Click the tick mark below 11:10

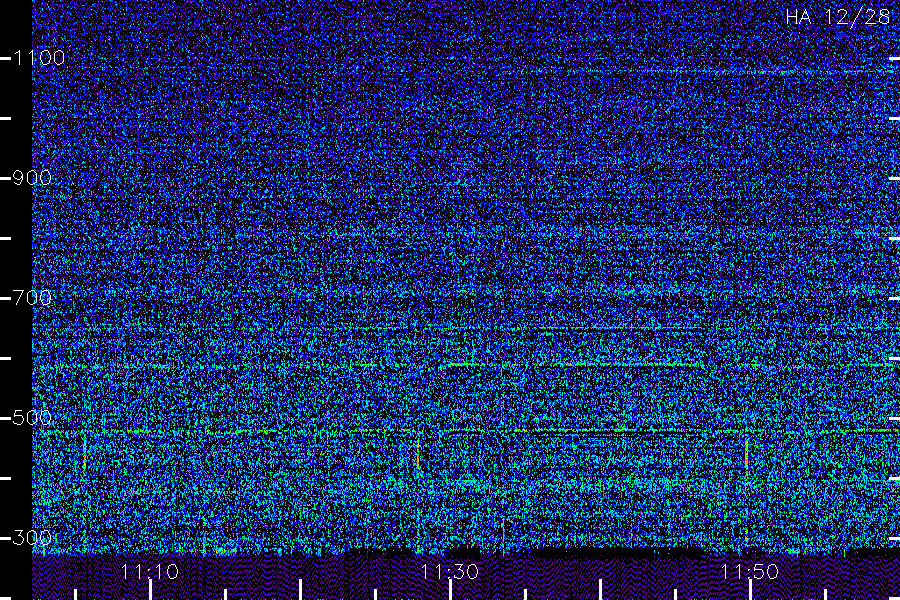tap(150, 590)
